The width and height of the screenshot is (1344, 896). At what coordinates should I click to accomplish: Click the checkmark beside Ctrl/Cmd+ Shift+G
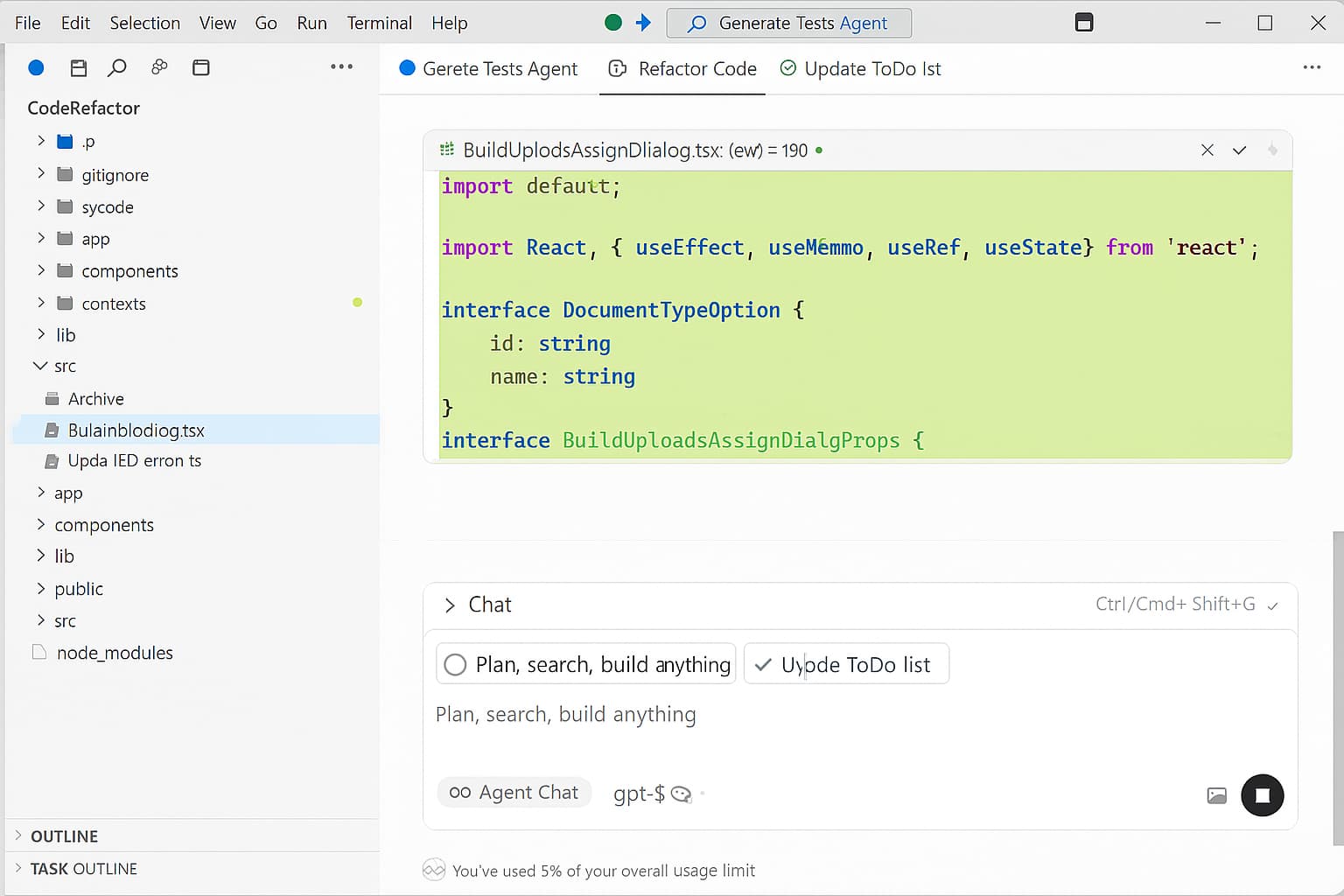point(1273,605)
